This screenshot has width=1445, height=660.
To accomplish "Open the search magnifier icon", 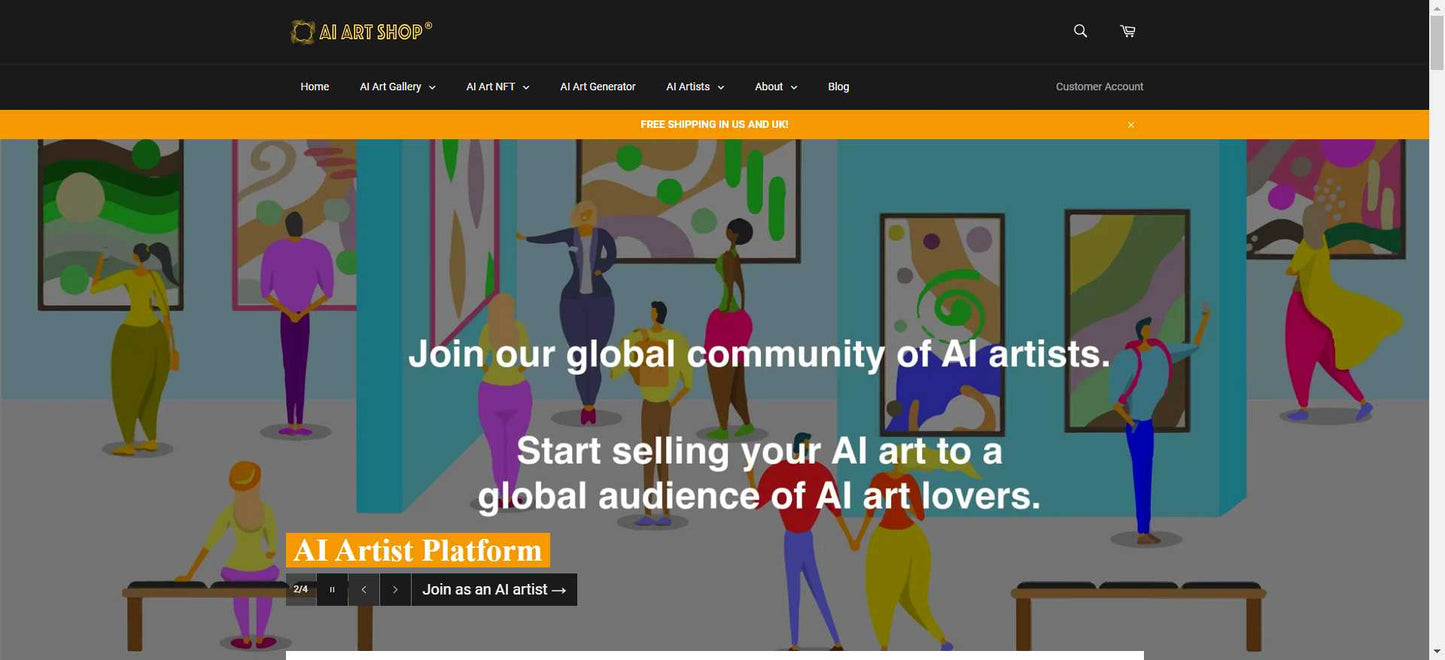I will tap(1080, 31).
